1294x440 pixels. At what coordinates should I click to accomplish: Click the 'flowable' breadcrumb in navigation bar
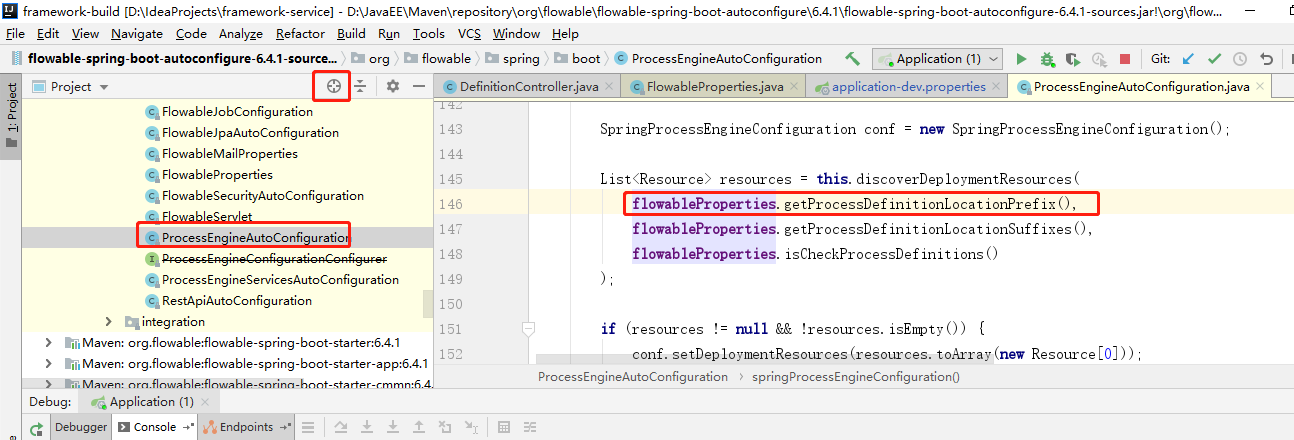pyautogui.click(x=437, y=59)
